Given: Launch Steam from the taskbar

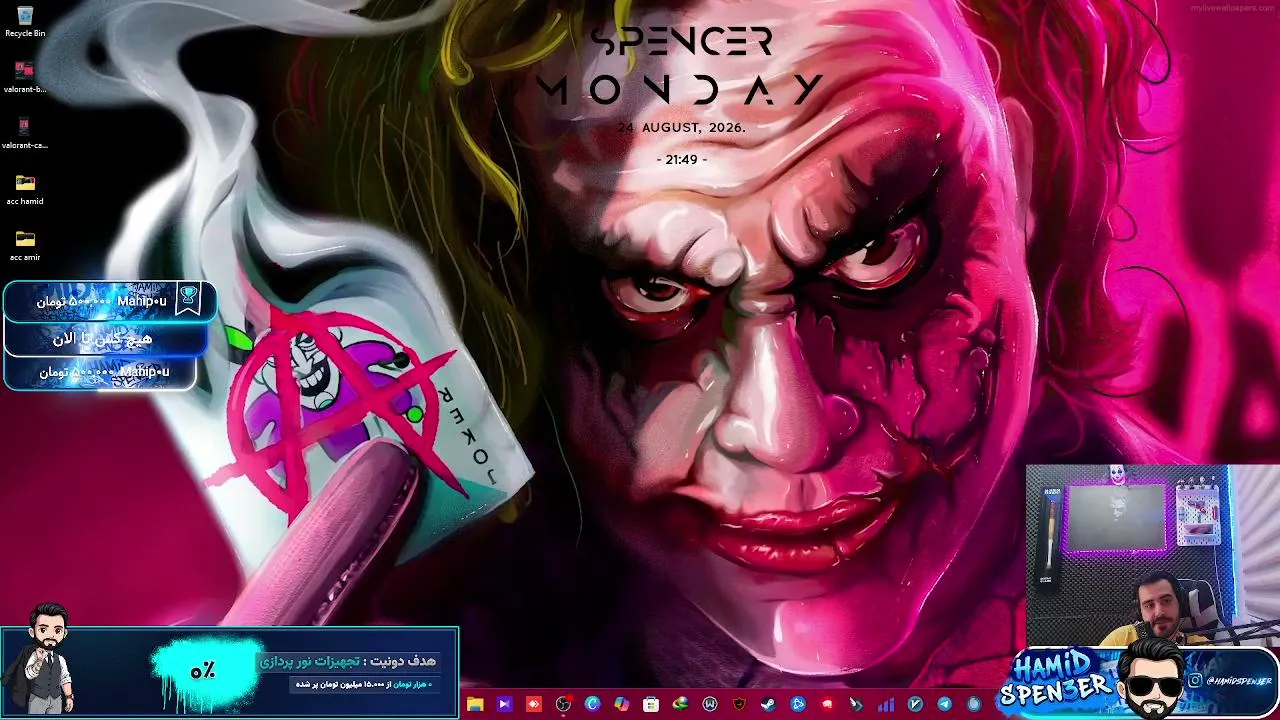Looking at the screenshot, I should point(768,704).
